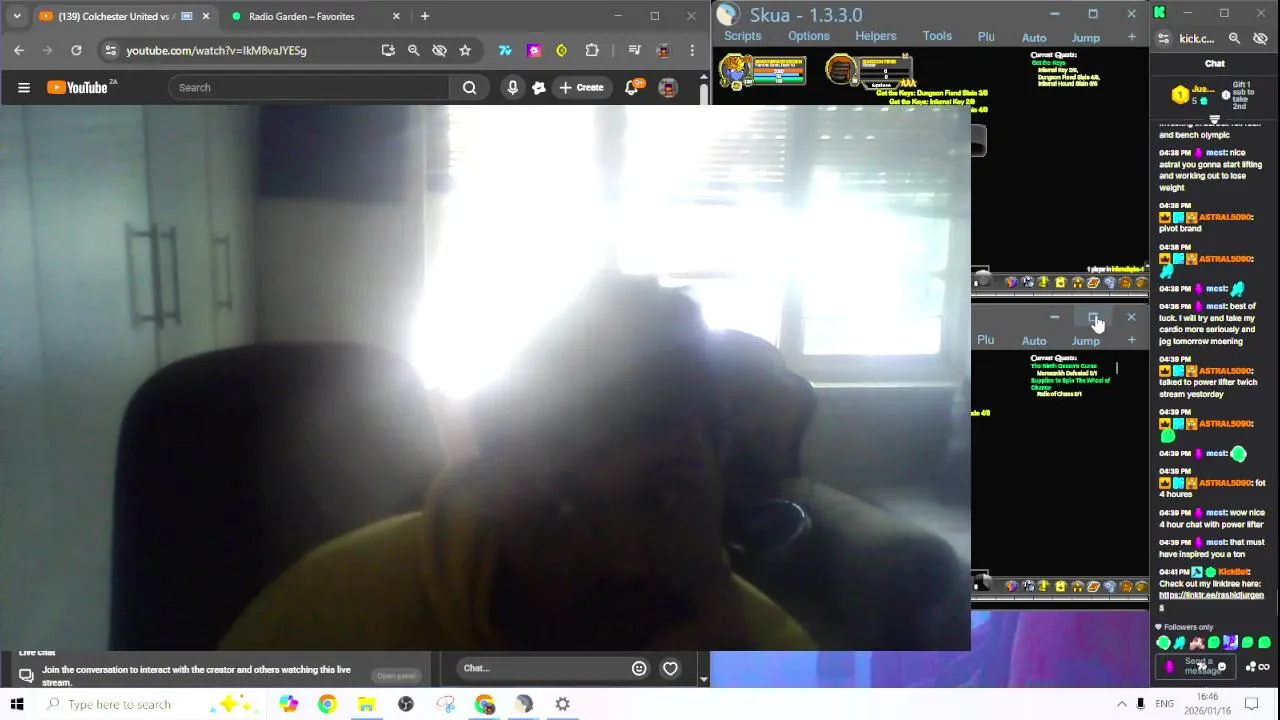The height and width of the screenshot is (720, 1280).
Task: Reload the YouTube page
Action: click(x=76, y=50)
